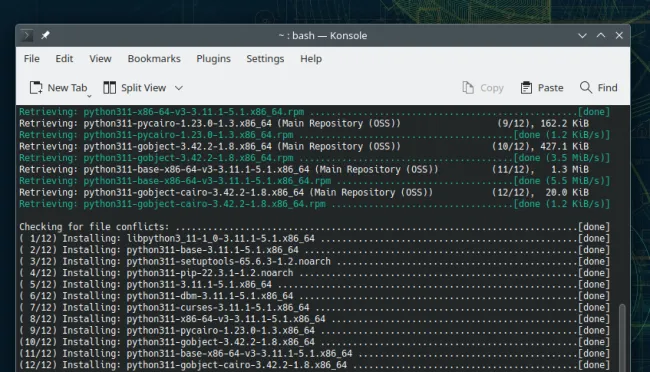Minimize the Konsole window
Screen dimensions: 650x372
point(582,36)
